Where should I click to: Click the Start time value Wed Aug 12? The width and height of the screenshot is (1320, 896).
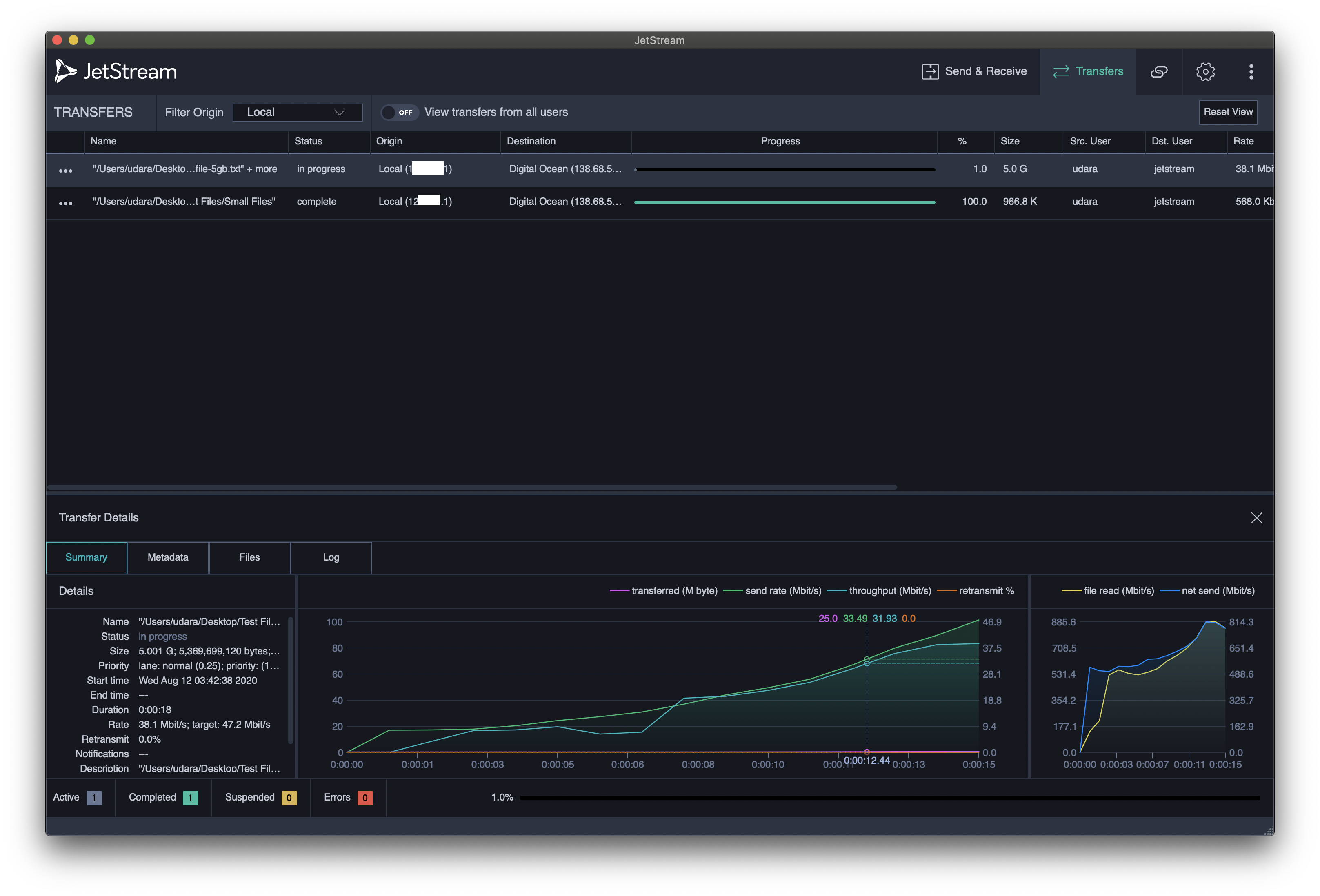(198, 681)
